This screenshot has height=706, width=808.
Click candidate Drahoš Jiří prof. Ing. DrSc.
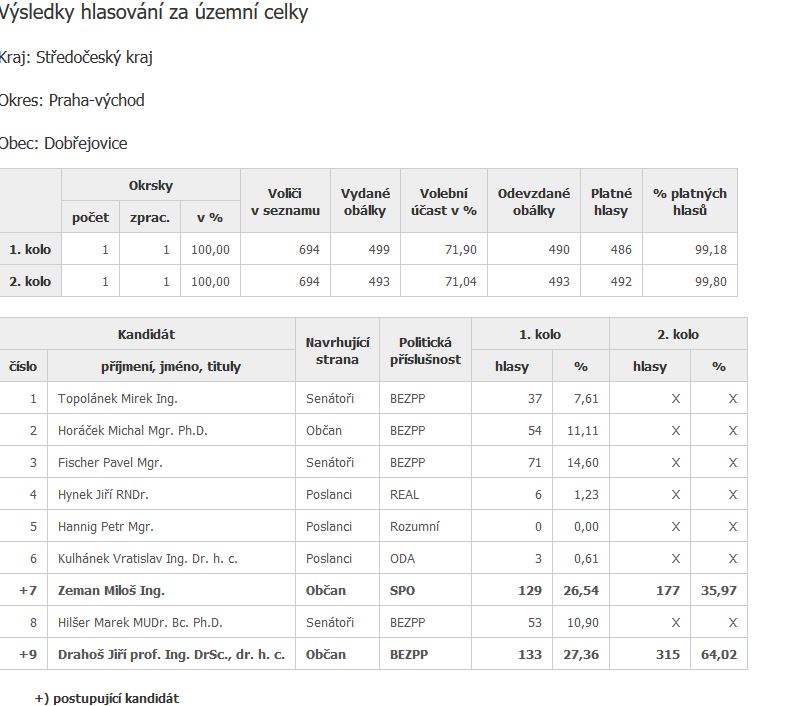171,655
